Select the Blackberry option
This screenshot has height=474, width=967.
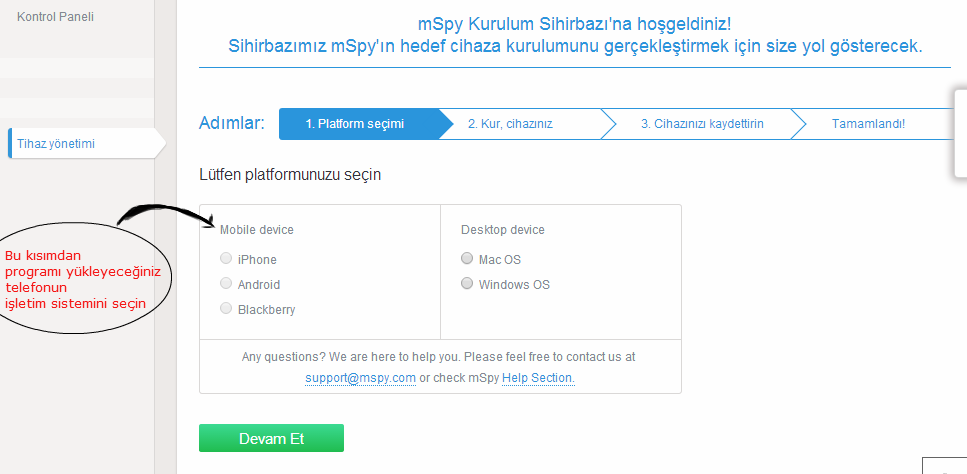tap(226, 309)
